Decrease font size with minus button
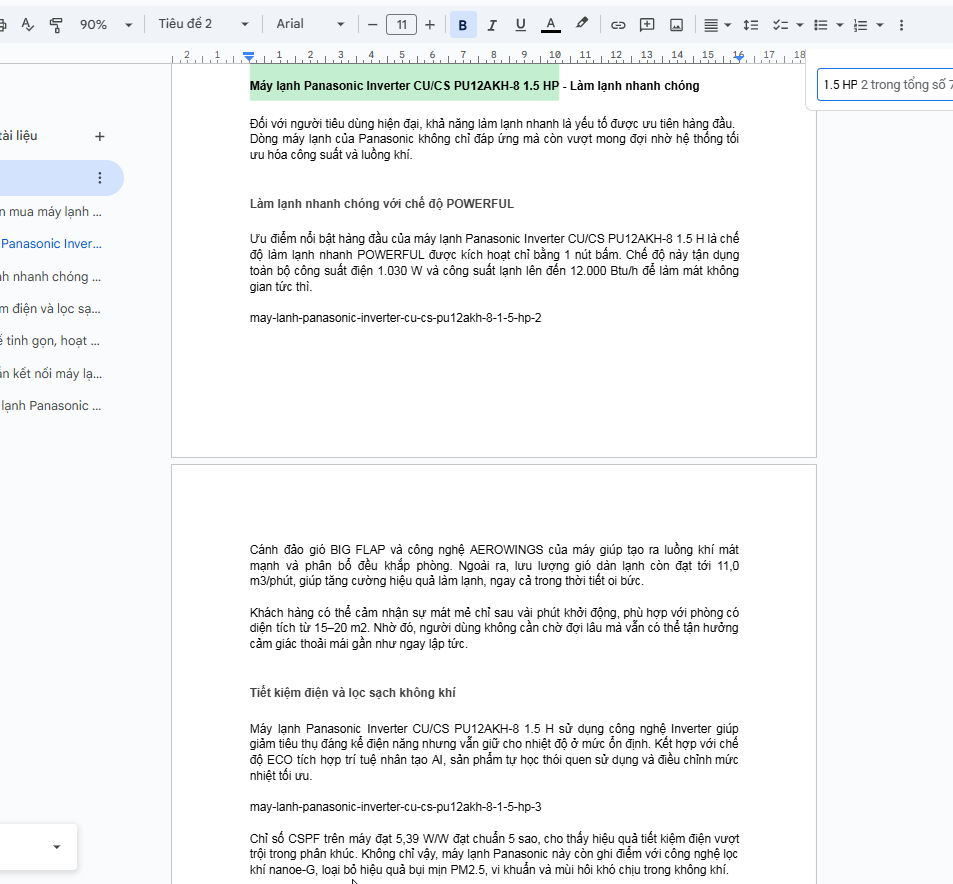Screen dimensions: 953x884 click(x=373, y=25)
